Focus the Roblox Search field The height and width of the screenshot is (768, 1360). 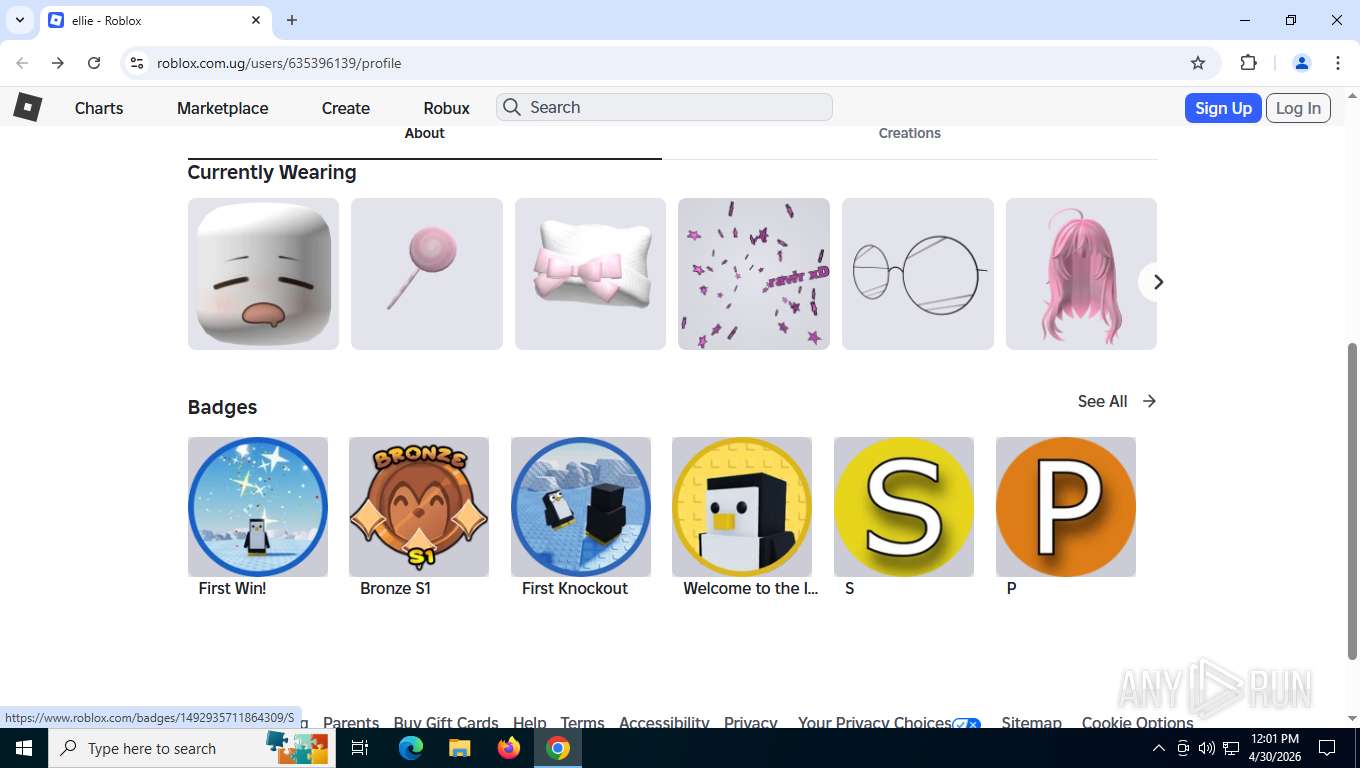pyautogui.click(x=664, y=107)
